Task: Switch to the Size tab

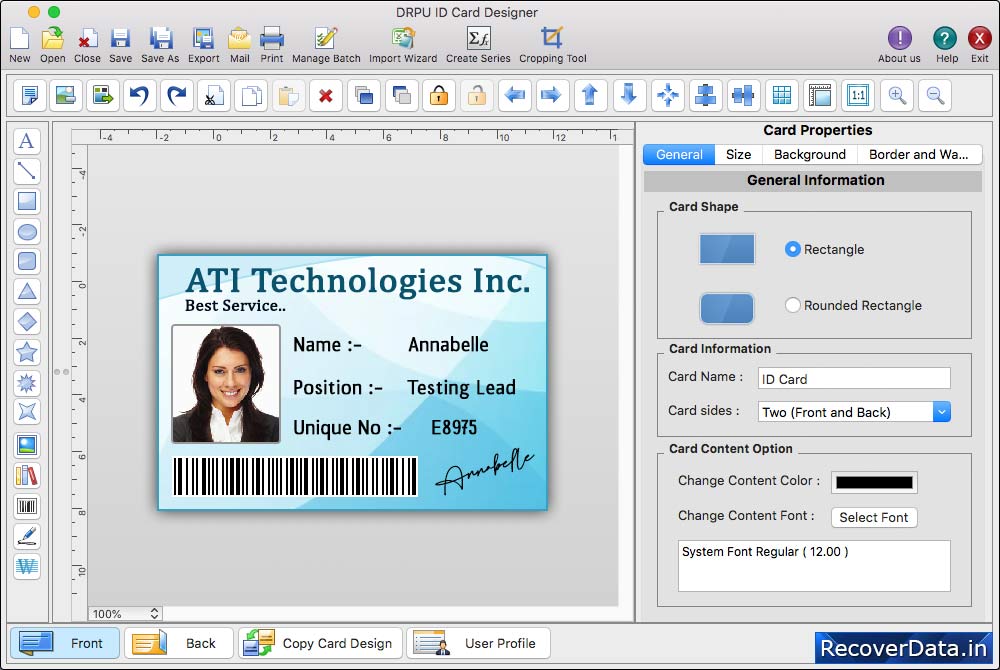Action: (739, 154)
